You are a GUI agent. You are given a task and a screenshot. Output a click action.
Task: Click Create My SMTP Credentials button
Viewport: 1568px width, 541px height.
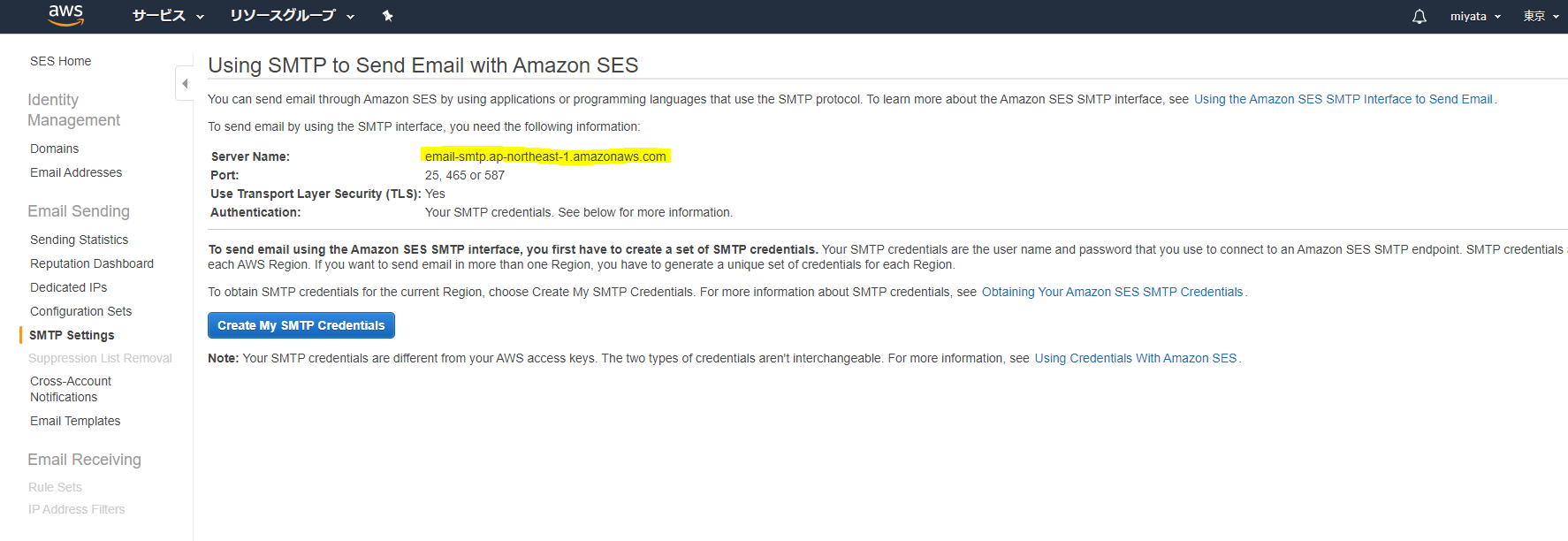301,325
